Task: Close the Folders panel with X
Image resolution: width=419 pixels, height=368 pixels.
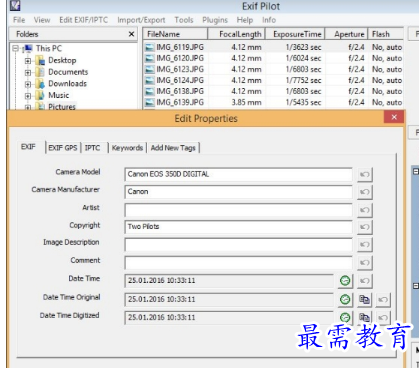Action: point(131,34)
